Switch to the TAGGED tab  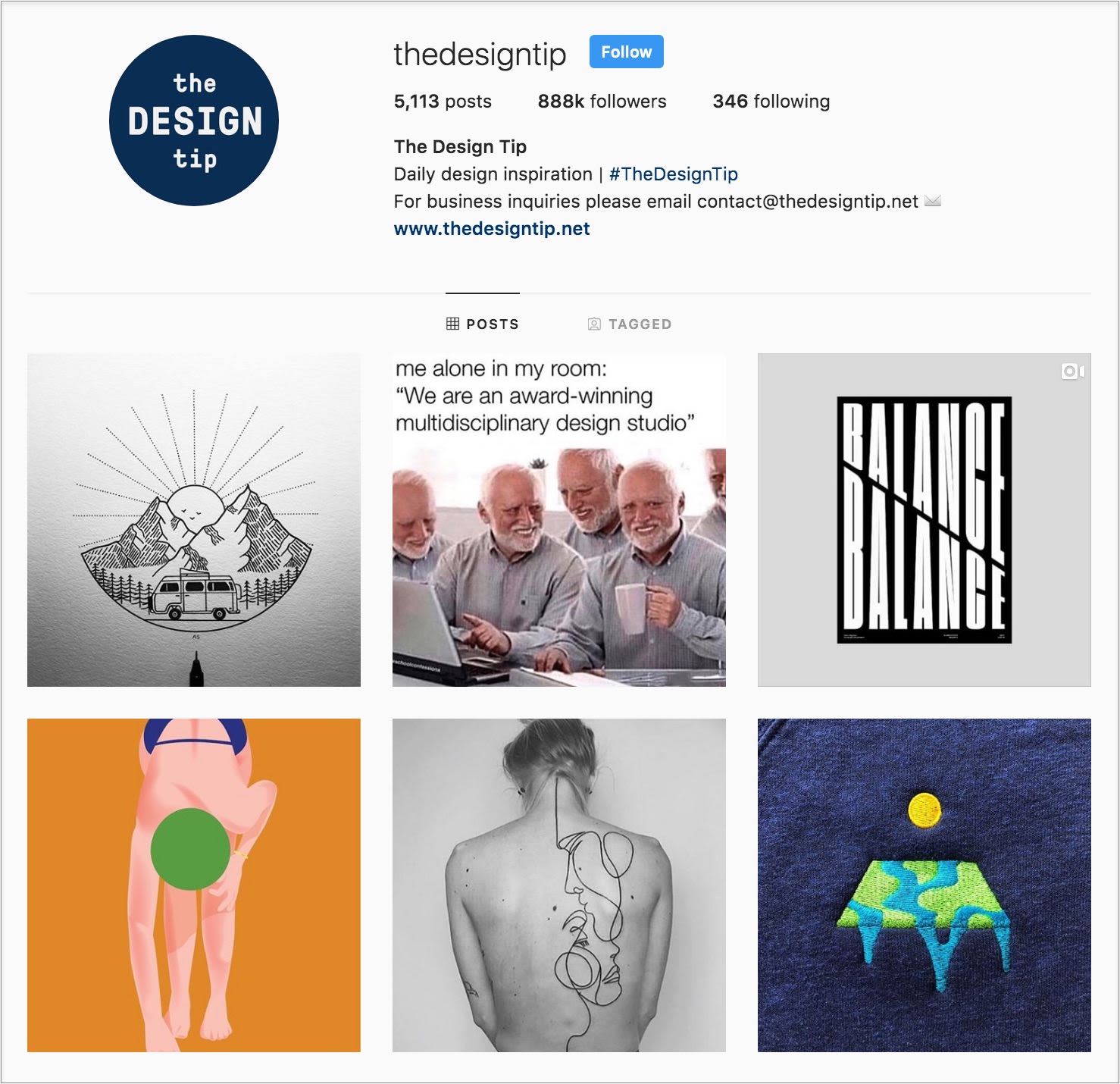630,324
